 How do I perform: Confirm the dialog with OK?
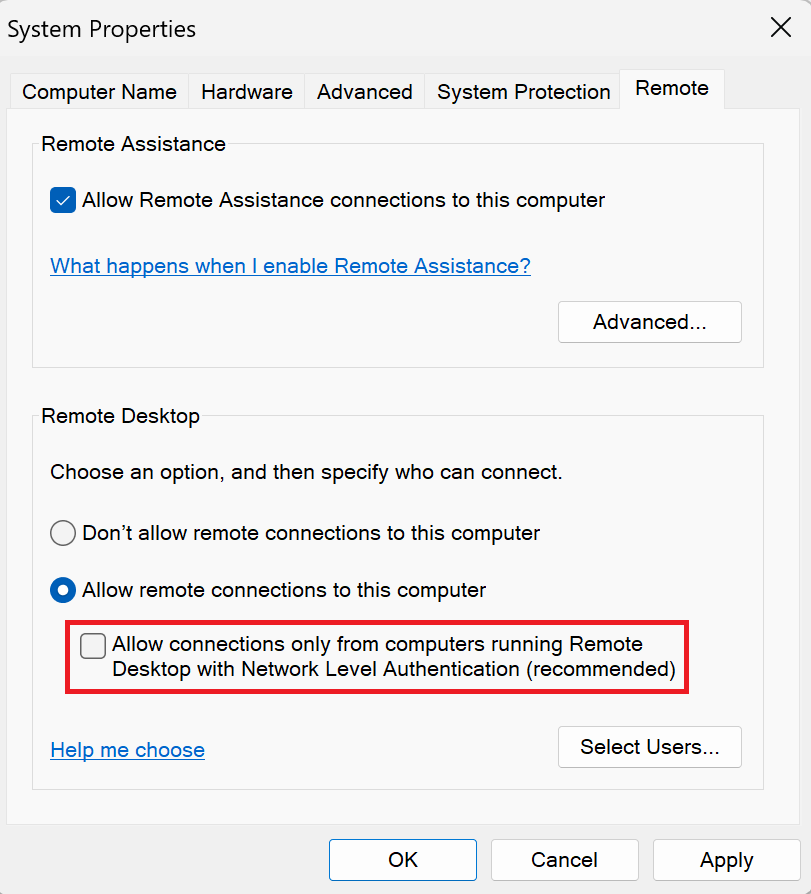click(x=403, y=860)
